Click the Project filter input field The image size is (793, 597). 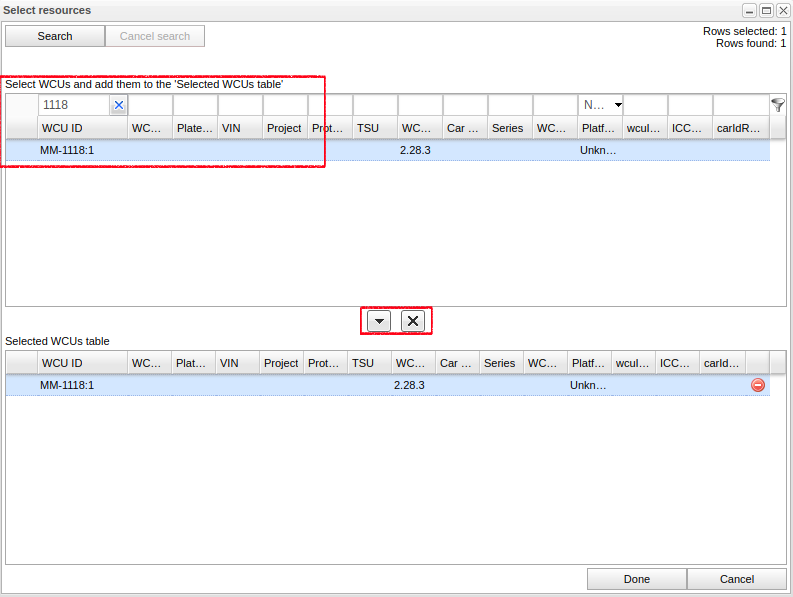(285, 105)
